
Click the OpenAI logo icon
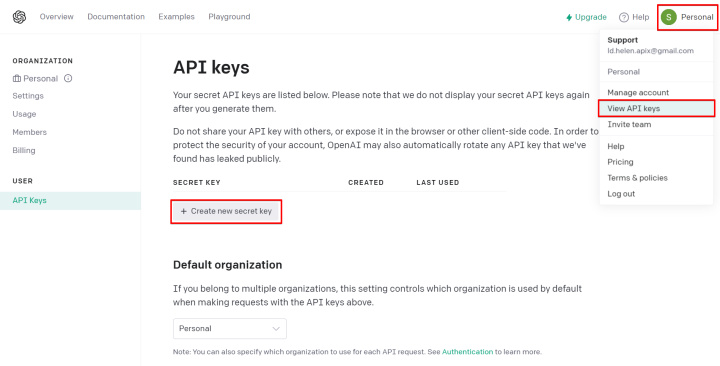(x=19, y=17)
